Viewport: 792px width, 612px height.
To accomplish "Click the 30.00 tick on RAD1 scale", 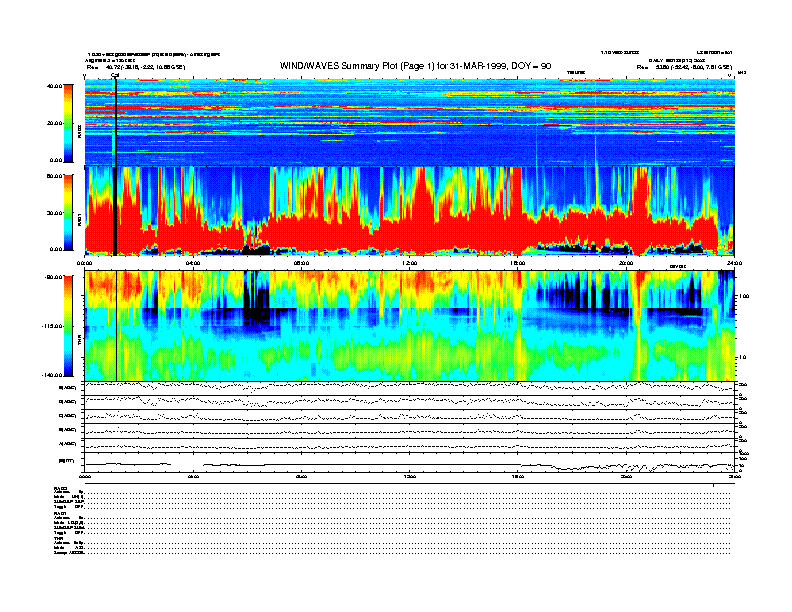I will click(54, 213).
